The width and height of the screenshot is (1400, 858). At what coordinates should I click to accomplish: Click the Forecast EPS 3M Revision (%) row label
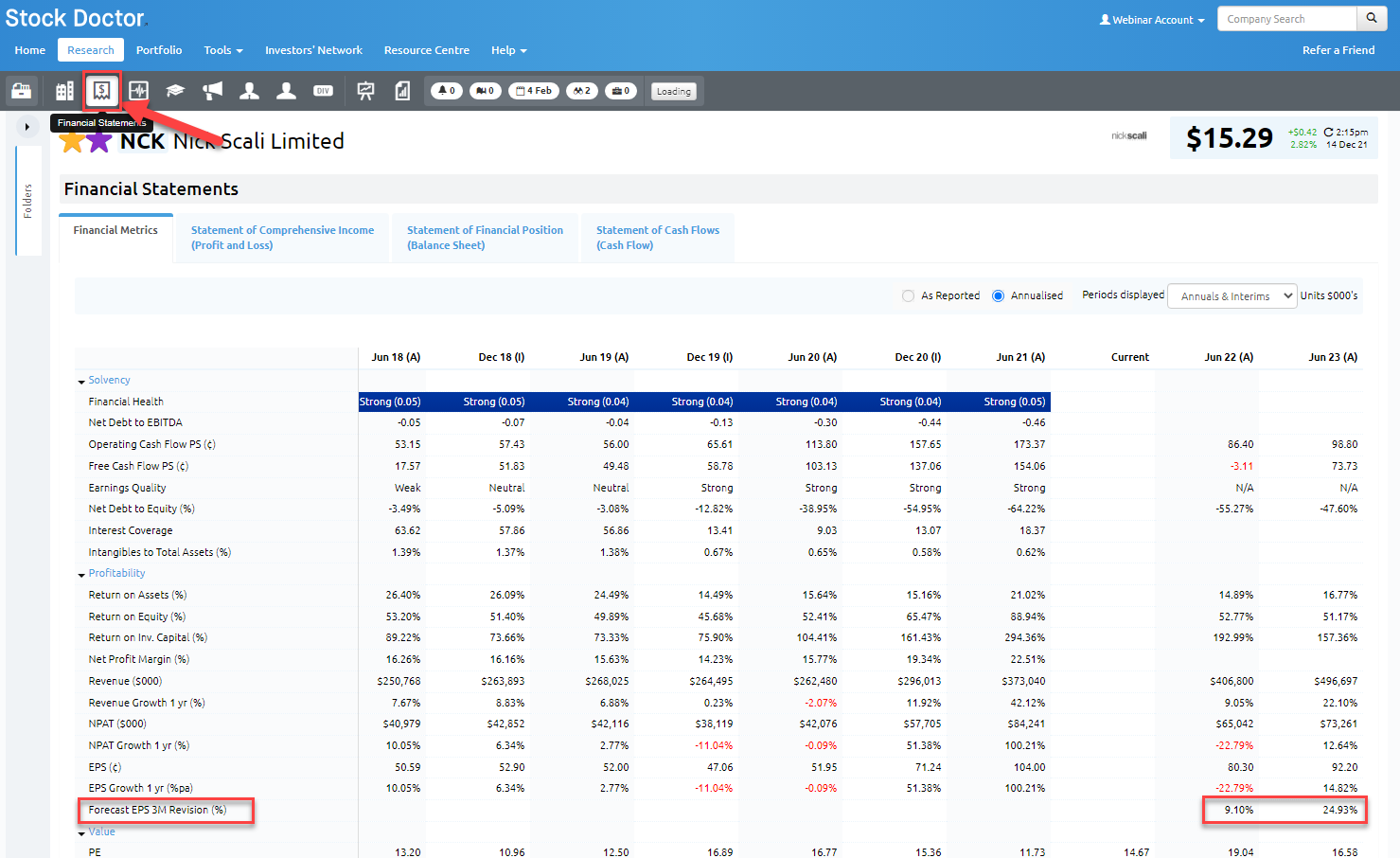pos(158,810)
